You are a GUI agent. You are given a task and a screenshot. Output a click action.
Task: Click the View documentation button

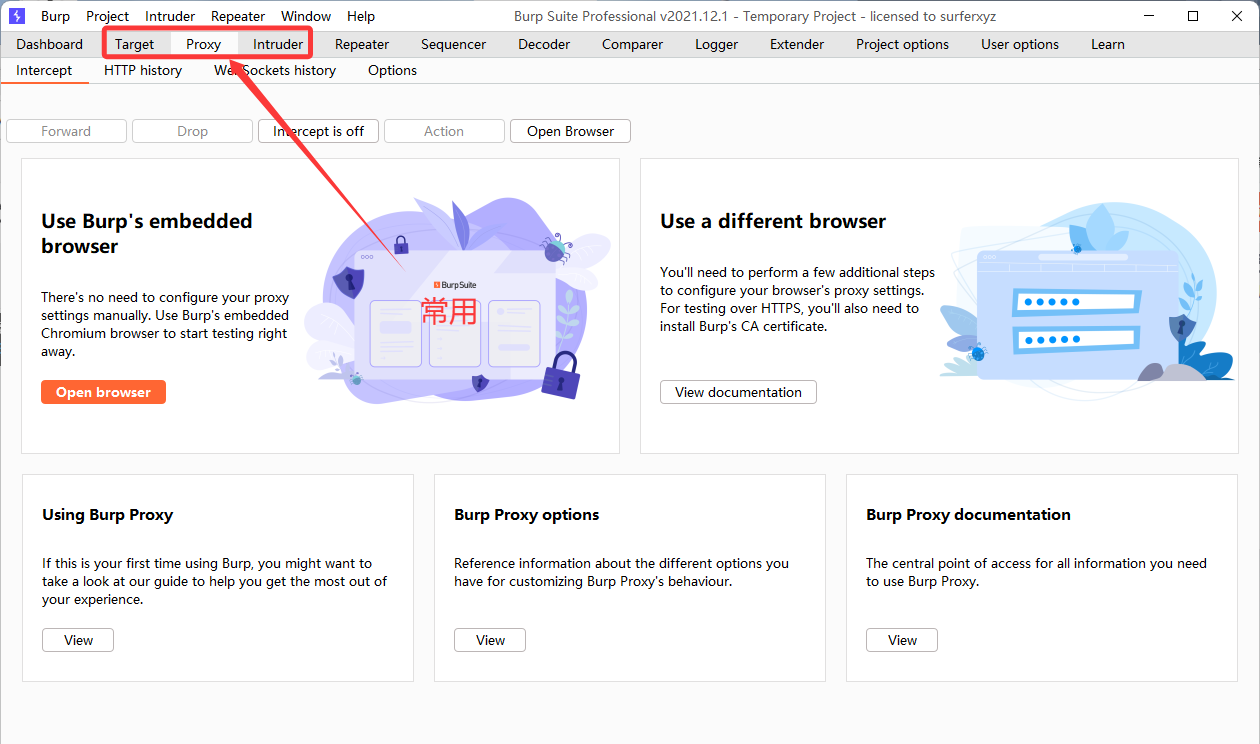coord(738,392)
